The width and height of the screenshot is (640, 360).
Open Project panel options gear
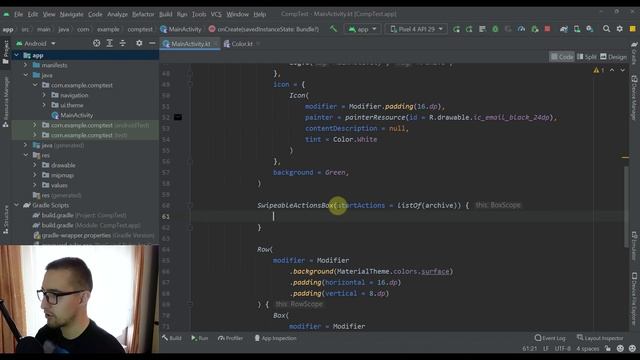coord(139,43)
